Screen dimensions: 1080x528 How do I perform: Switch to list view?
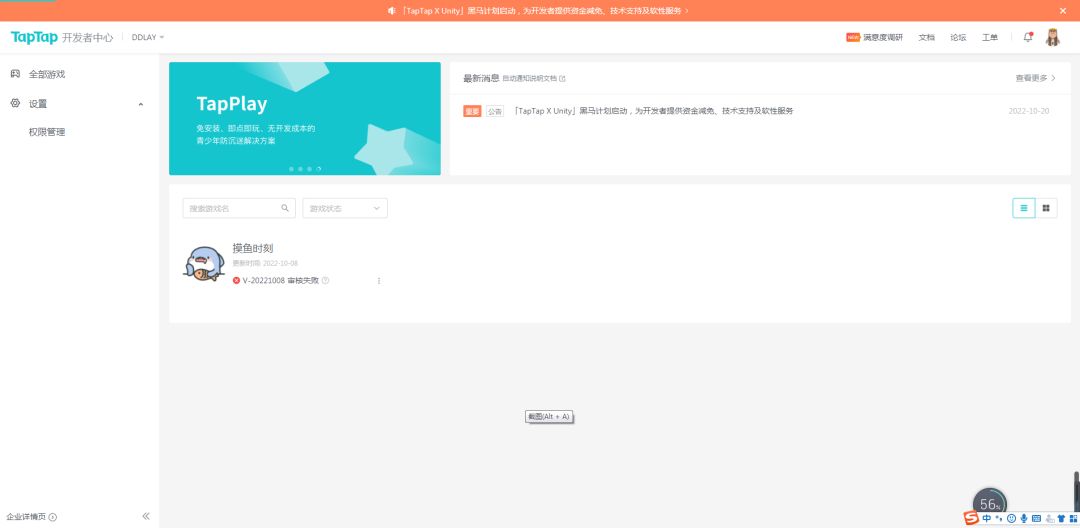(1024, 208)
